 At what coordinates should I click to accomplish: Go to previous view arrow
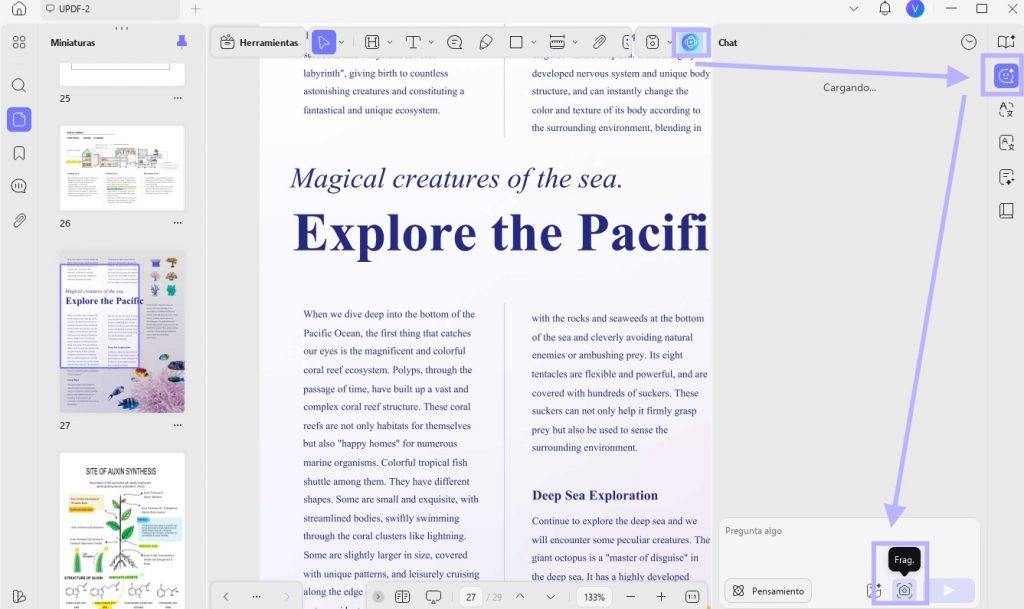(226, 597)
